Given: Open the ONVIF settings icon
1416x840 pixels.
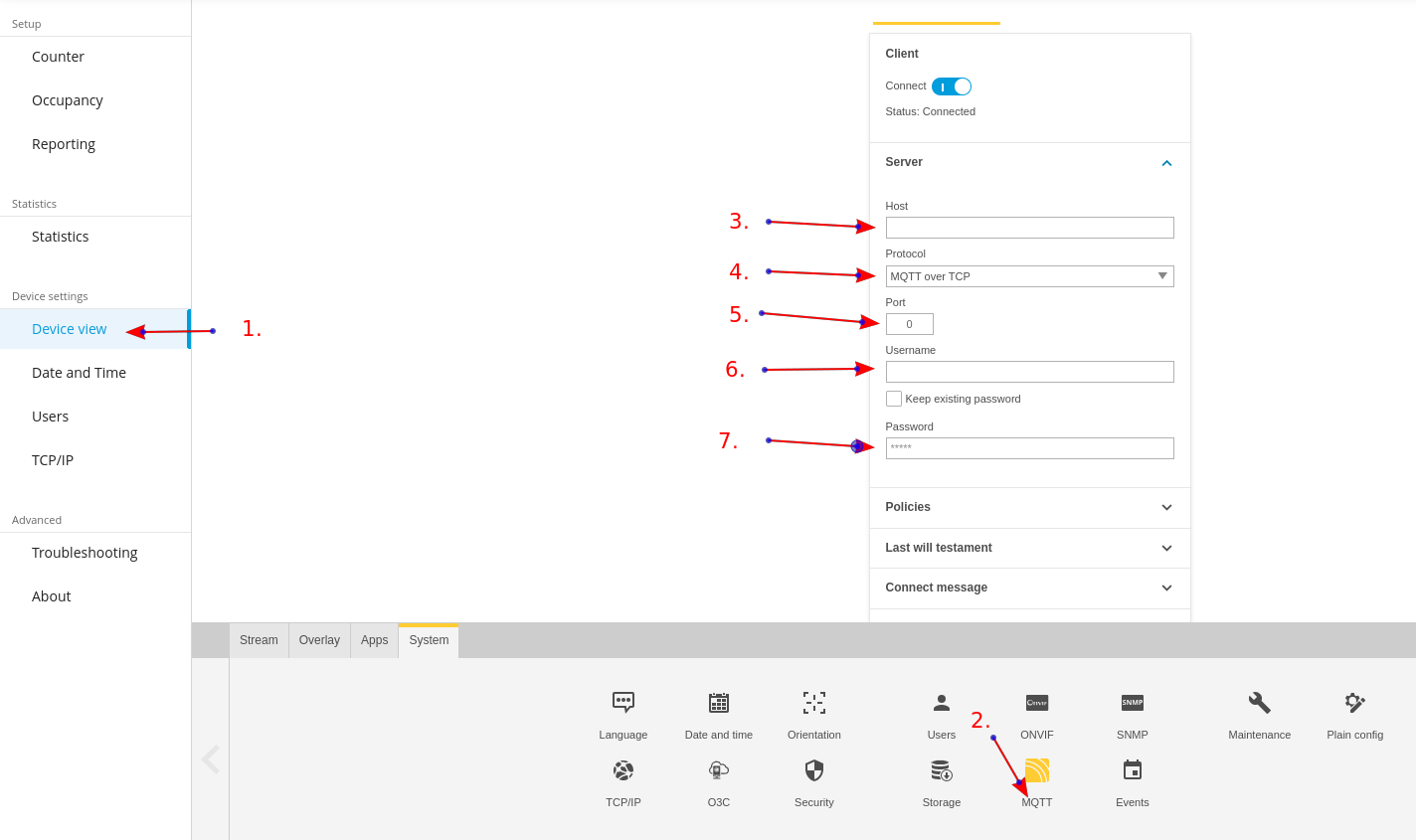Looking at the screenshot, I should [x=1037, y=703].
